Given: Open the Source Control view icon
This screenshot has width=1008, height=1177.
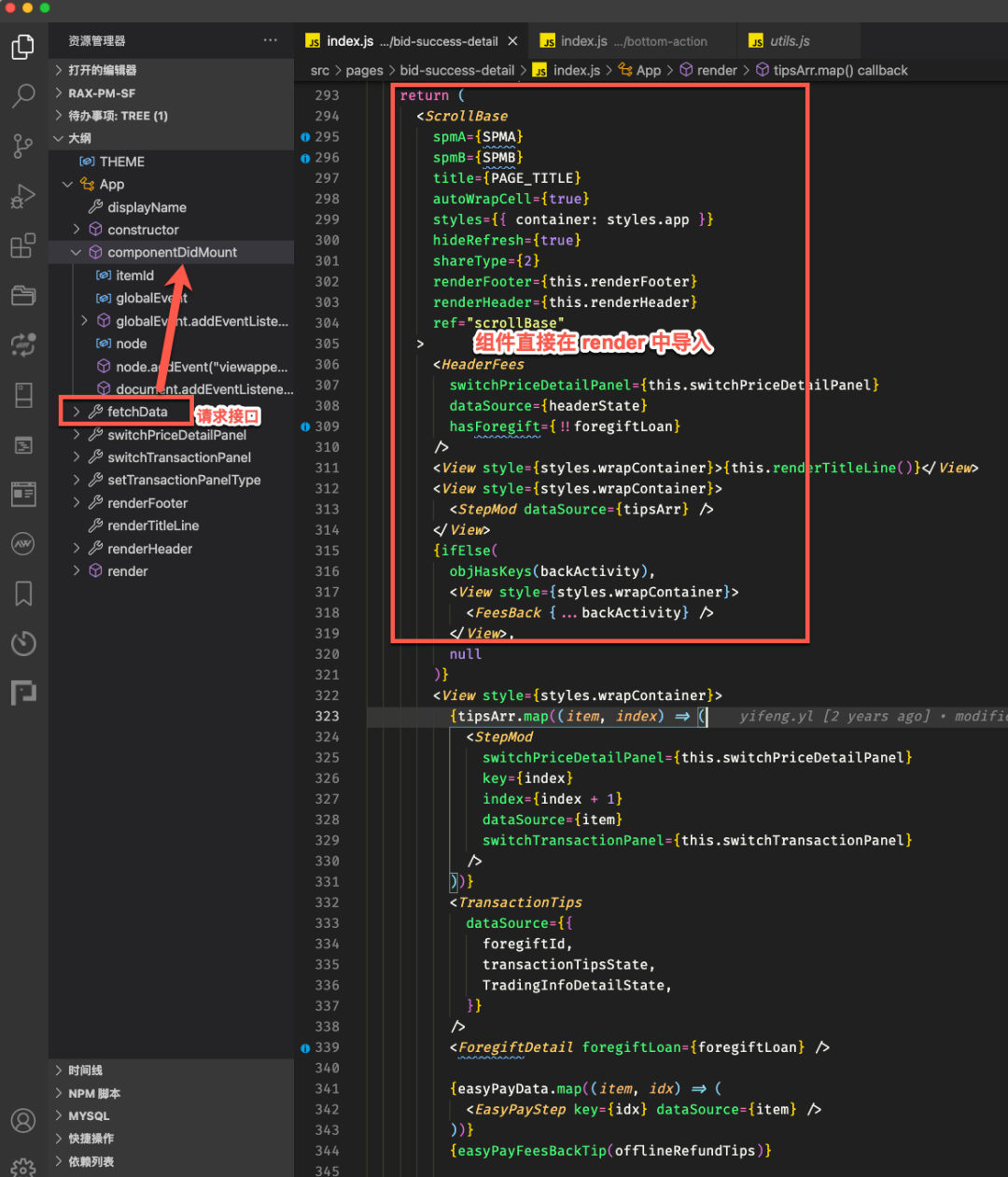Looking at the screenshot, I should pos(23,146).
